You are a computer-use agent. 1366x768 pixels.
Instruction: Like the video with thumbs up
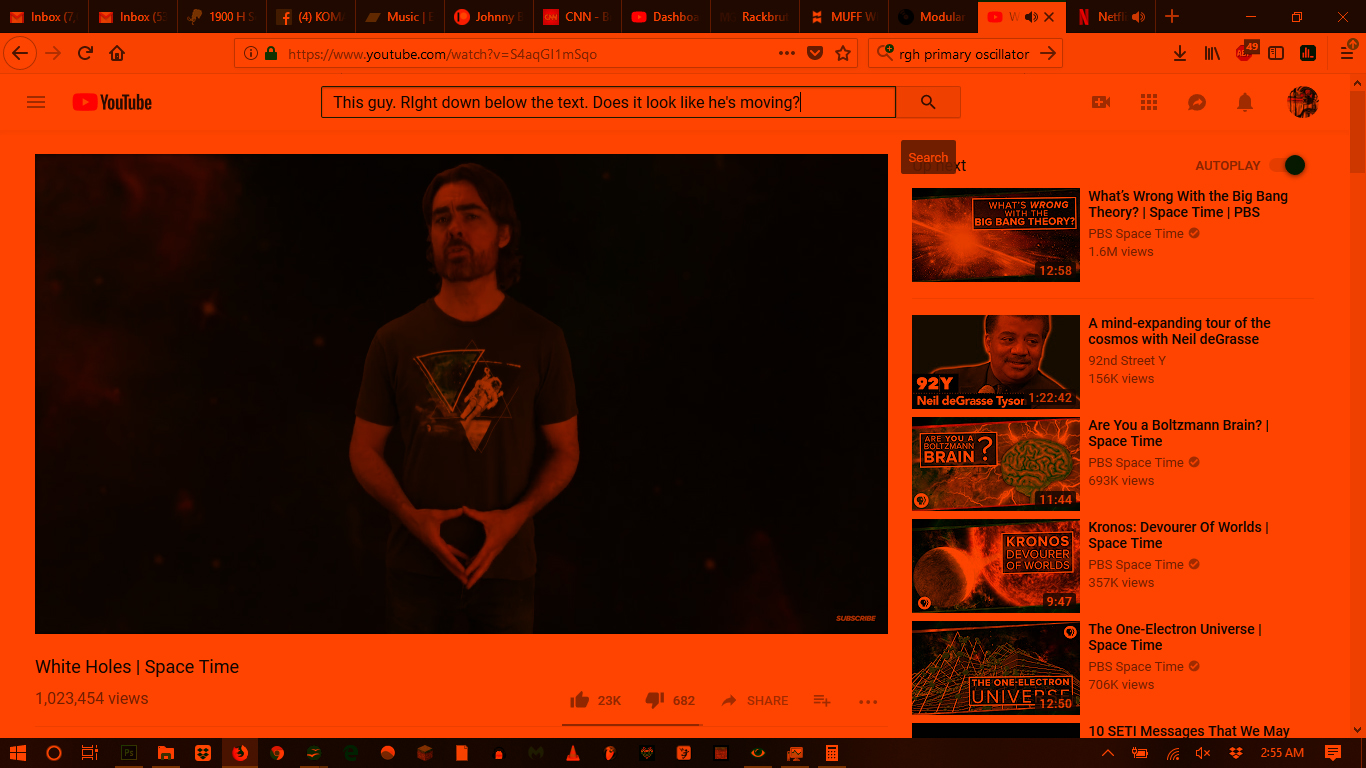tap(579, 700)
